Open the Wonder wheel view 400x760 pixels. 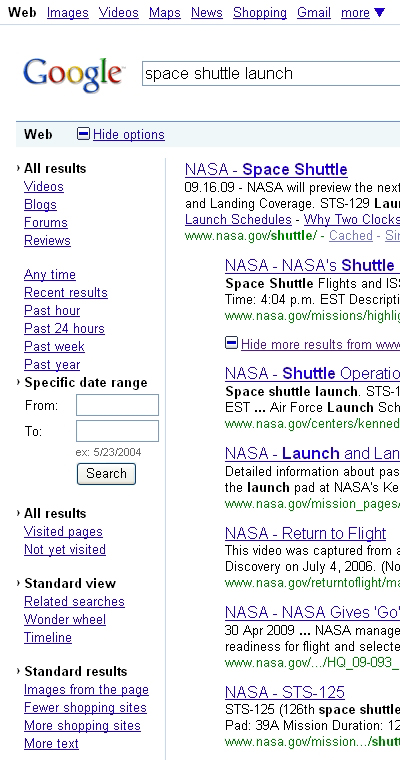pyautogui.click(x=65, y=619)
